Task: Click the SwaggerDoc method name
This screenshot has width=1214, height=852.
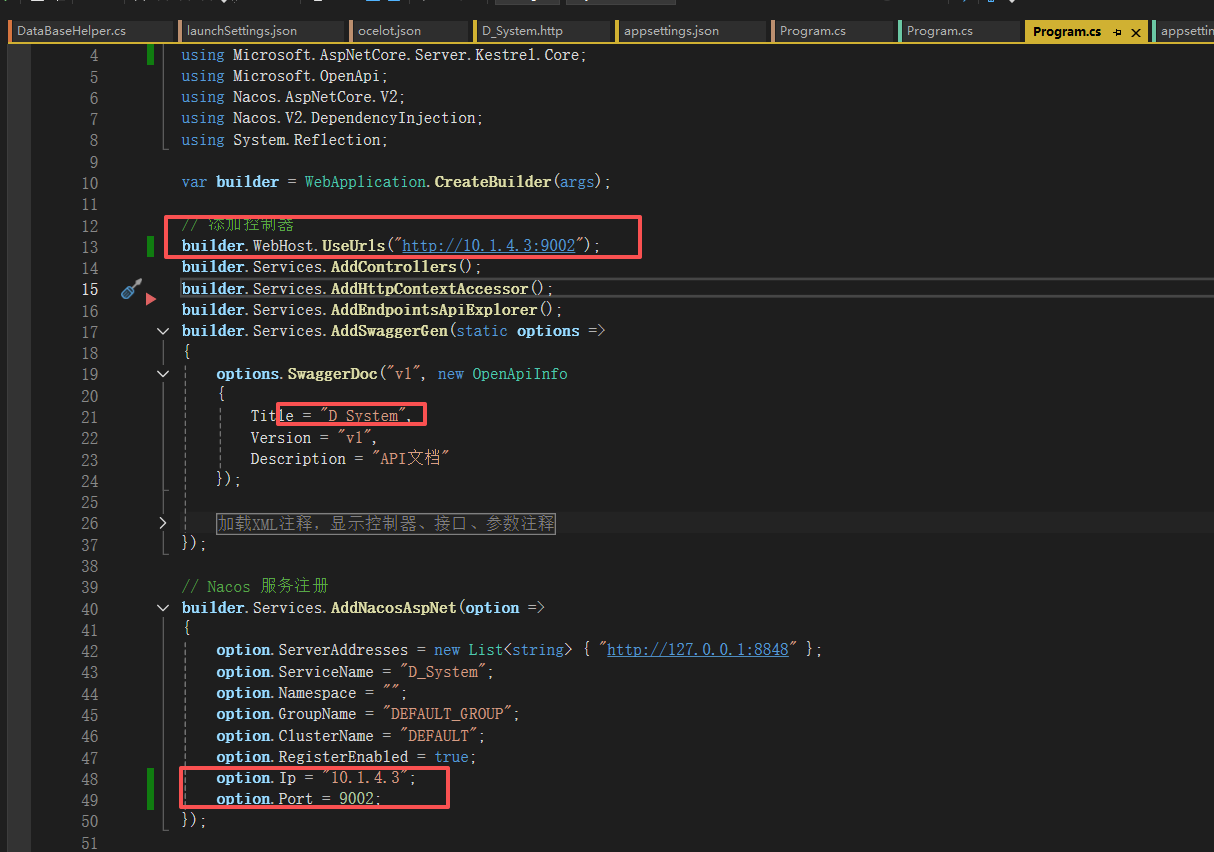Action: (333, 374)
